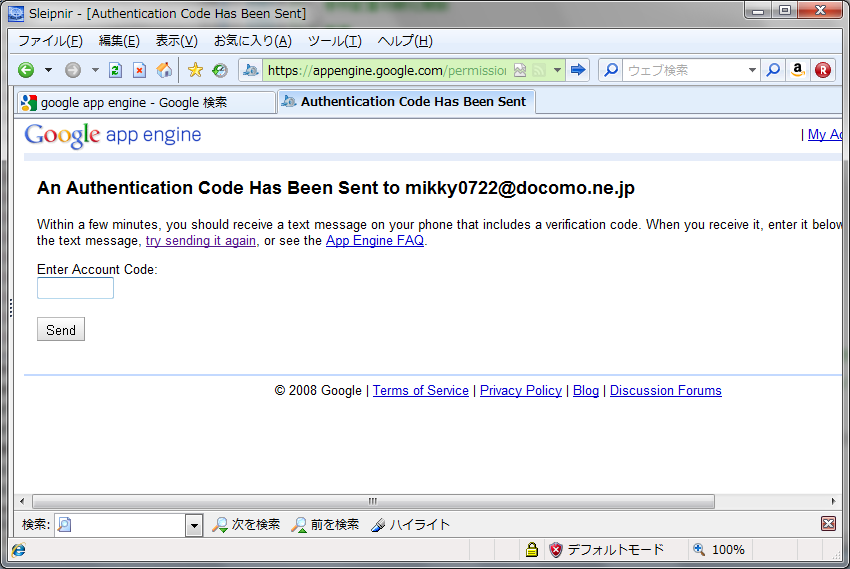Image resolution: width=850 pixels, height=569 pixels.
Task: Open the Terms of Service link
Action: point(421,391)
